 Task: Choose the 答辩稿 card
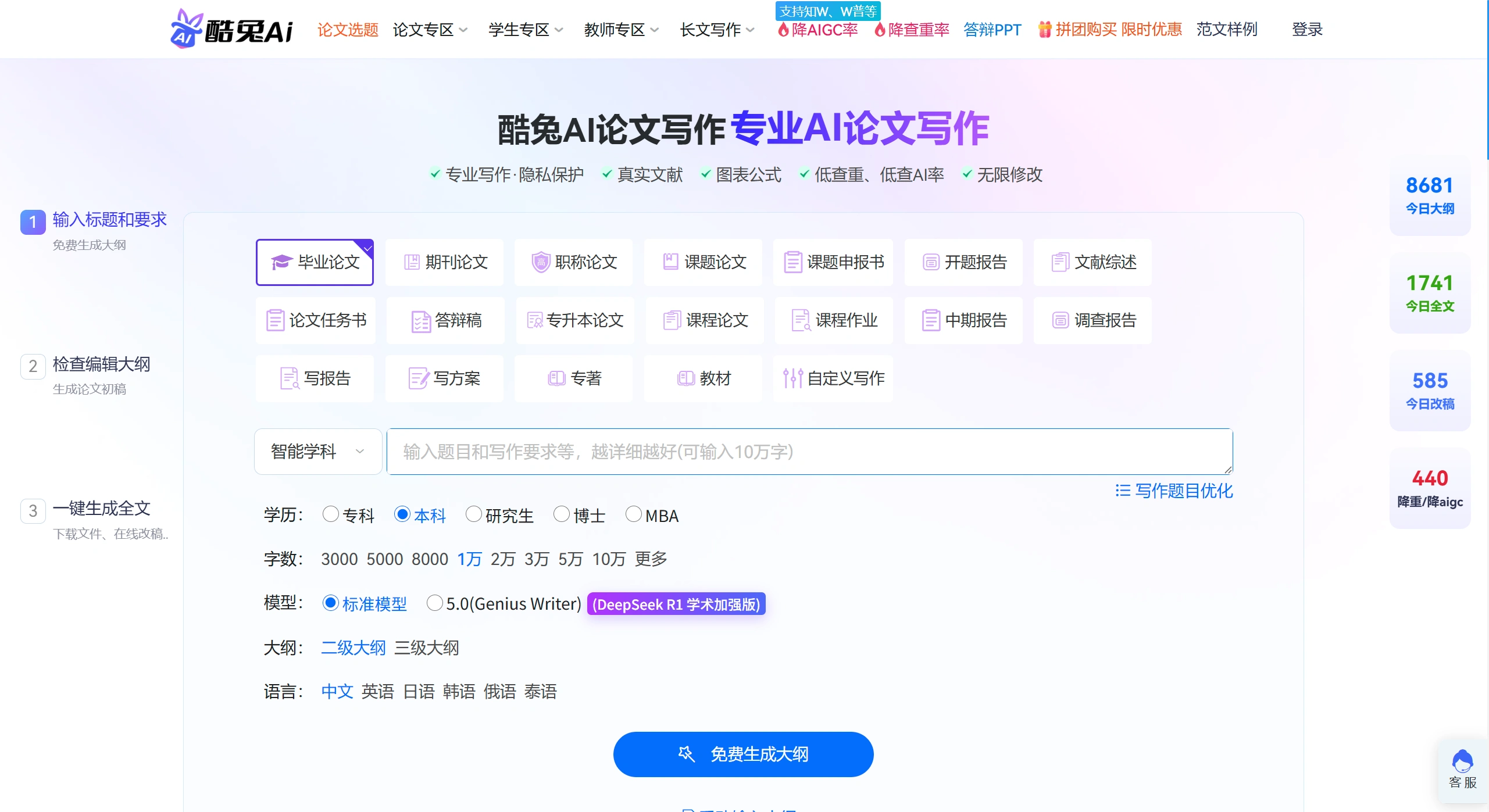444,320
